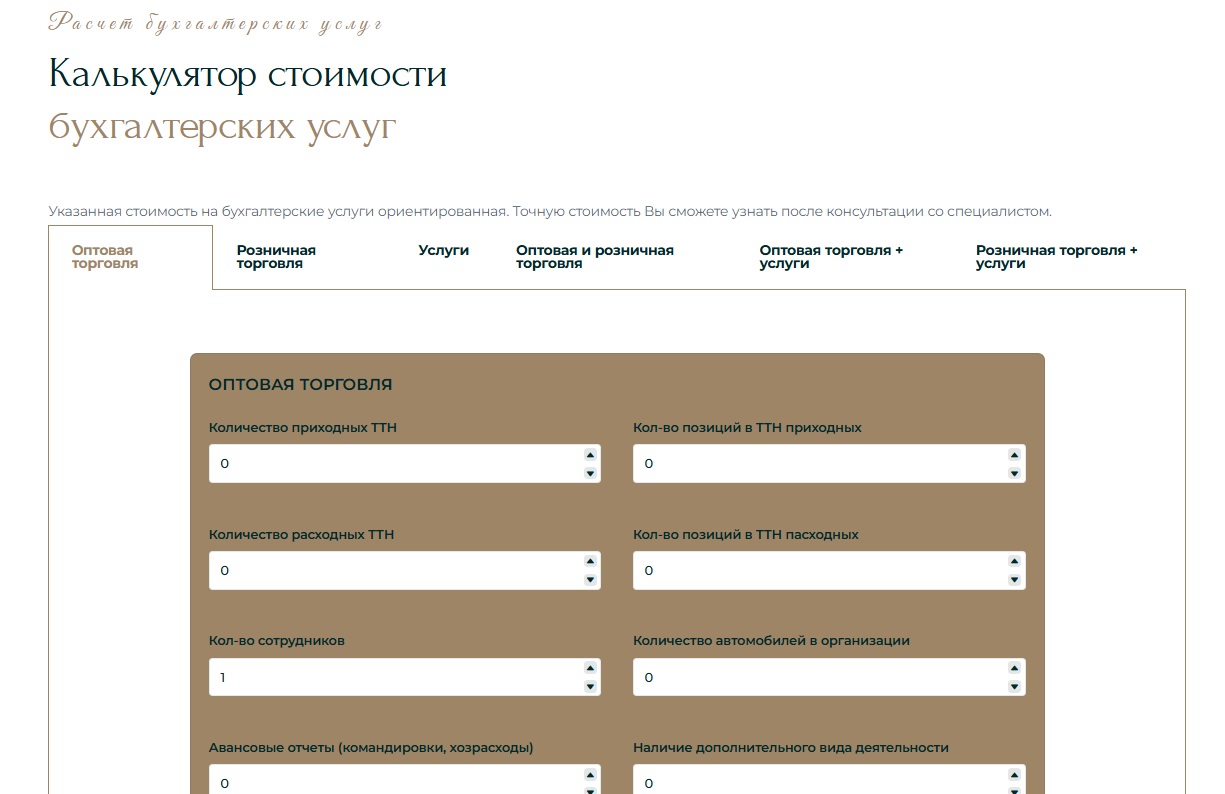Viewport: 1225px width, 794px height.
Task: Decrease Кол-во позиций в ТТН пасходных
Action: [x=1014, y=580]
